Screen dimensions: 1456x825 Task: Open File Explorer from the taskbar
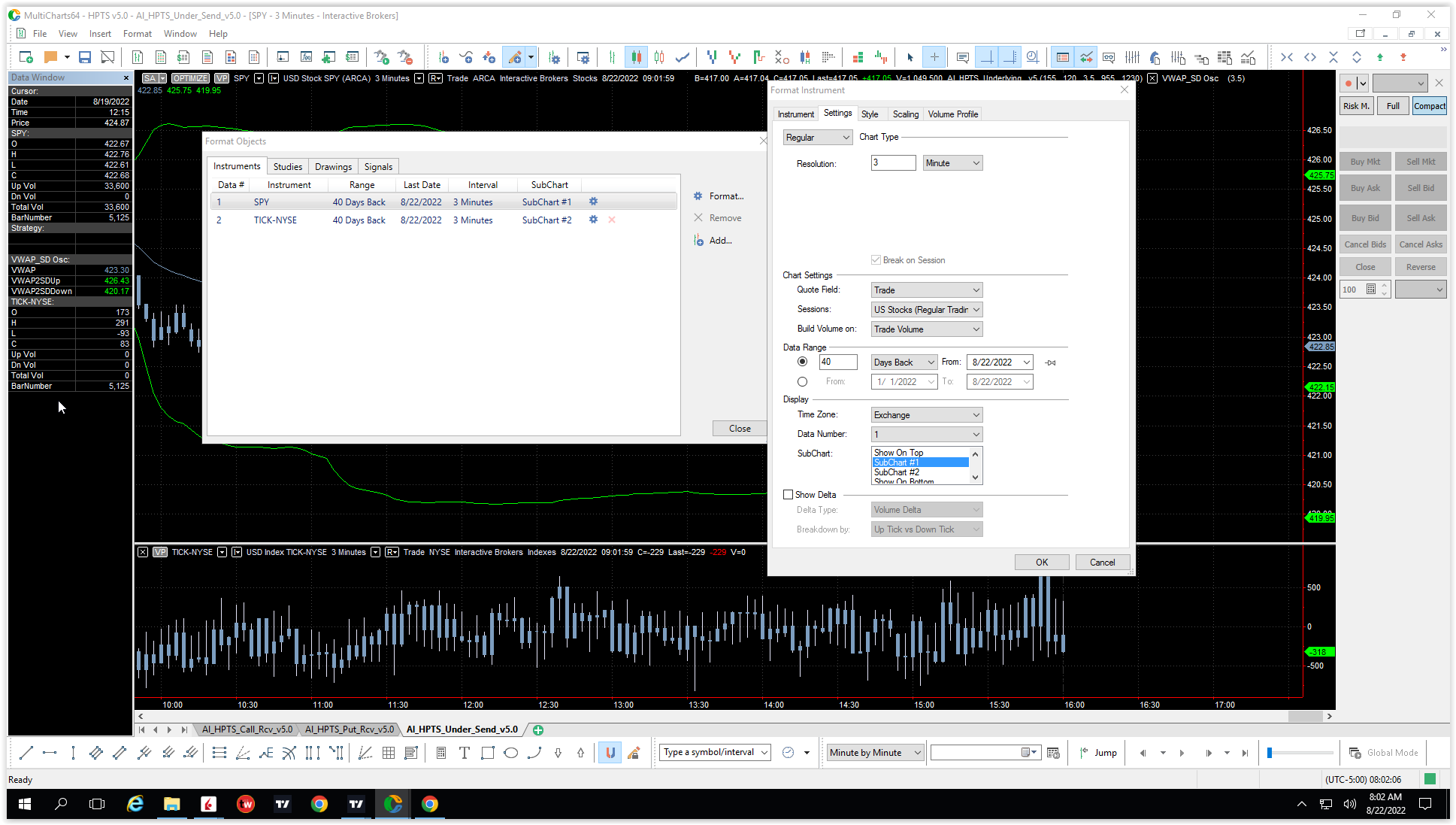(x=171, y=804)
